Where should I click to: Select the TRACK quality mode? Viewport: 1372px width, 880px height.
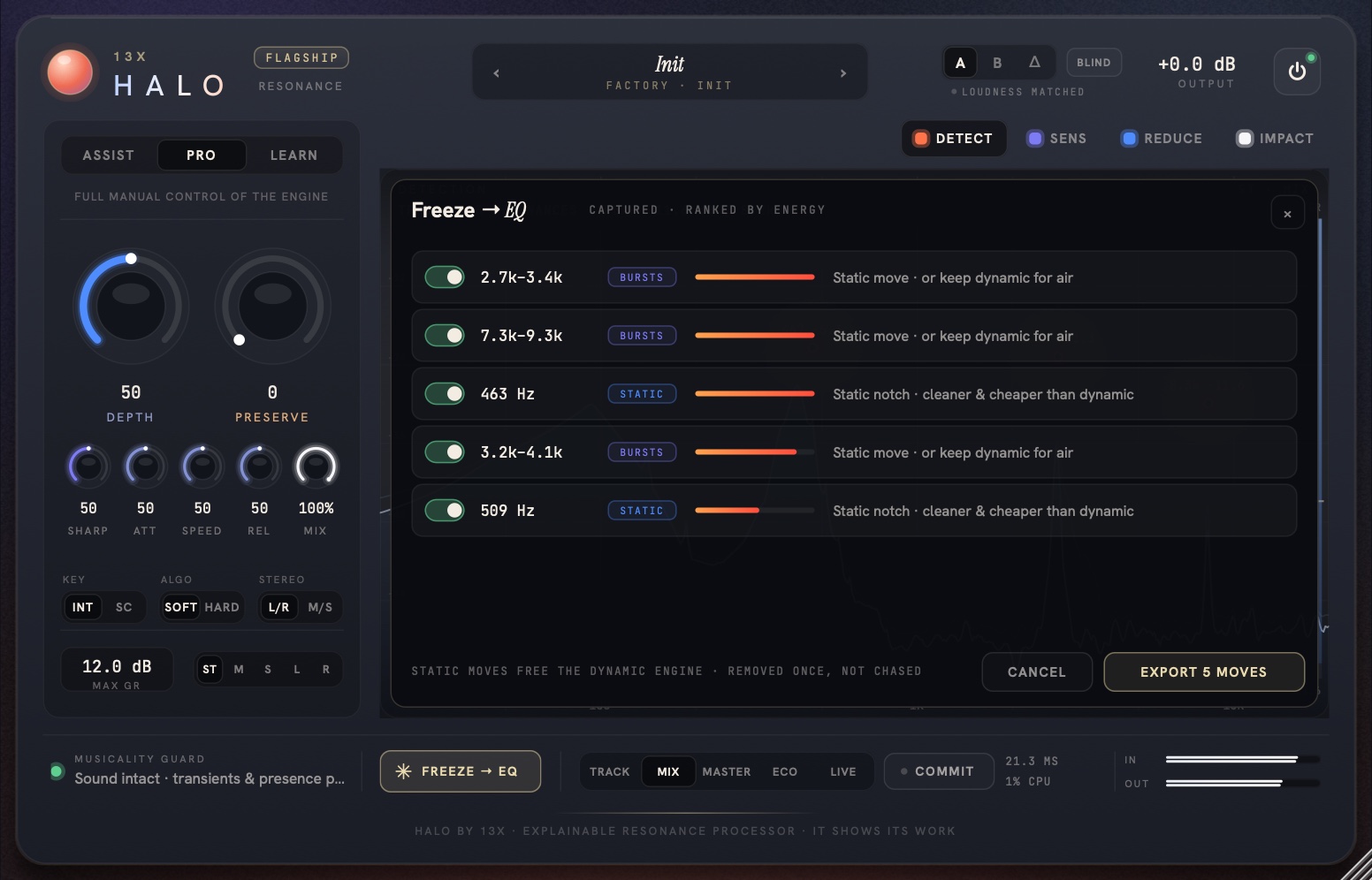tap(610, 771)
